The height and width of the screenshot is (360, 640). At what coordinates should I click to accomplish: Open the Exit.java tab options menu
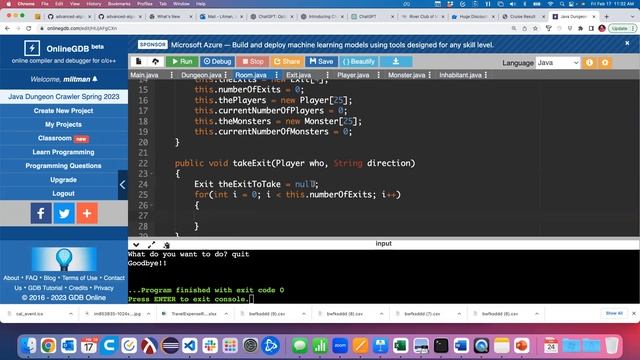327,75
